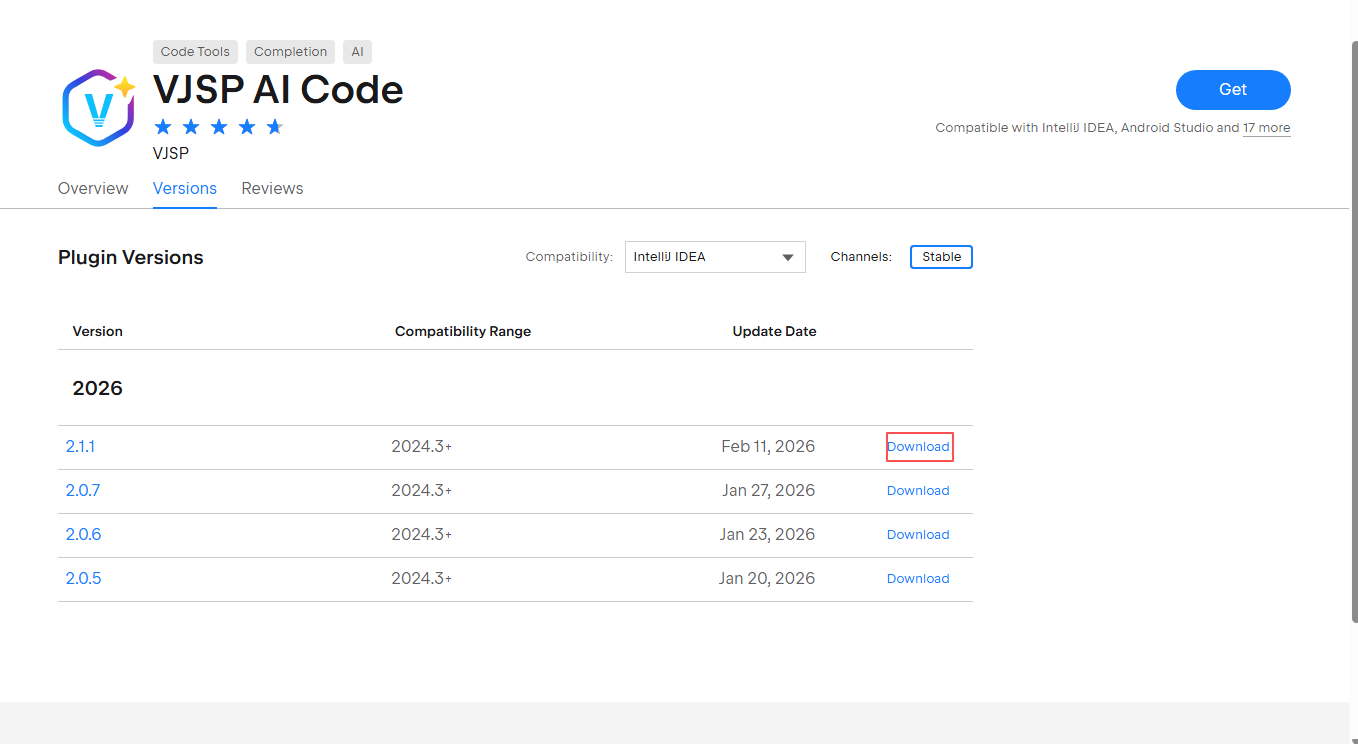Click the star rating icons
The height and width of the screenshot is (744, 1358).
219,127
